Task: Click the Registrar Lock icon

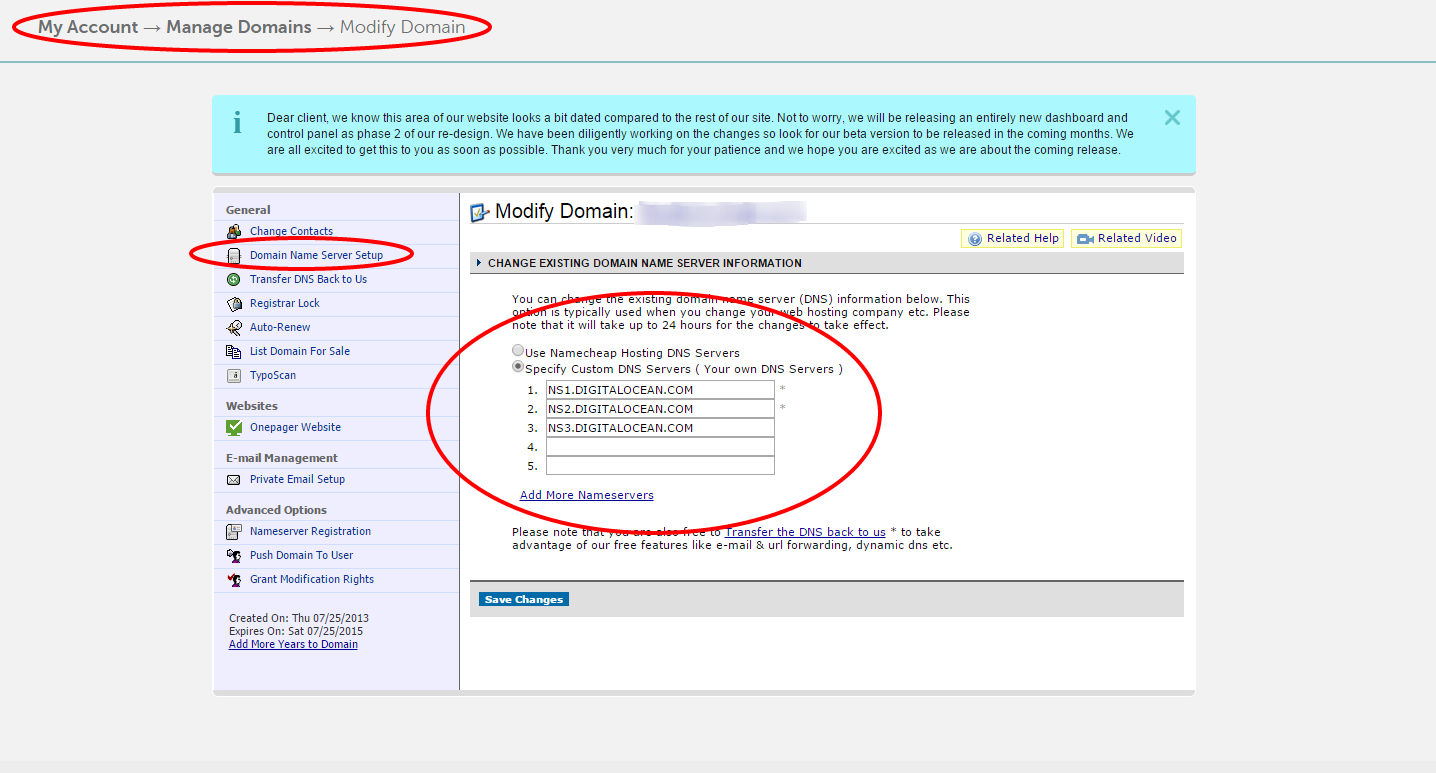Action: click(x=234, y=303)
